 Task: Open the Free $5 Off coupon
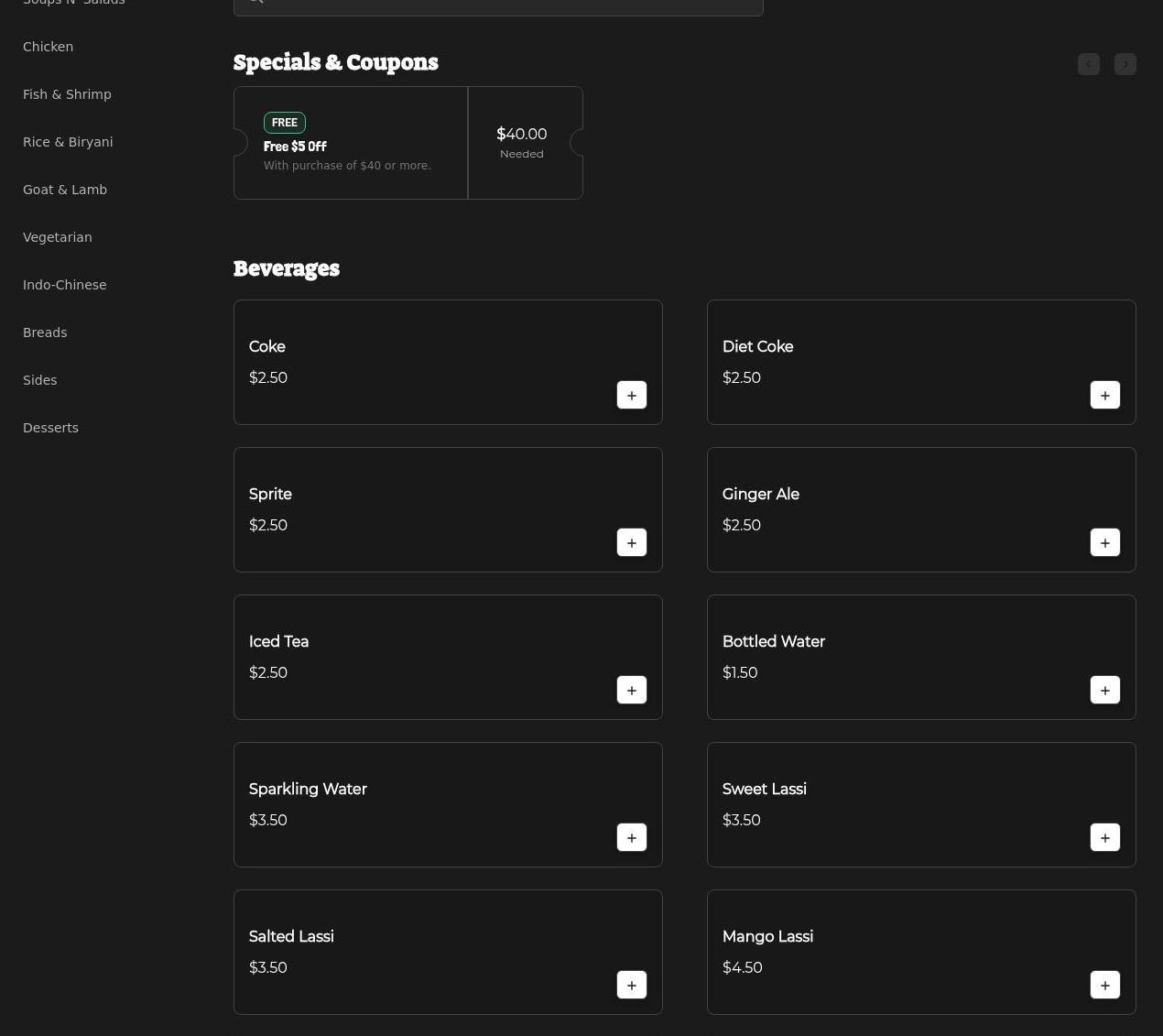coord(351,143)
